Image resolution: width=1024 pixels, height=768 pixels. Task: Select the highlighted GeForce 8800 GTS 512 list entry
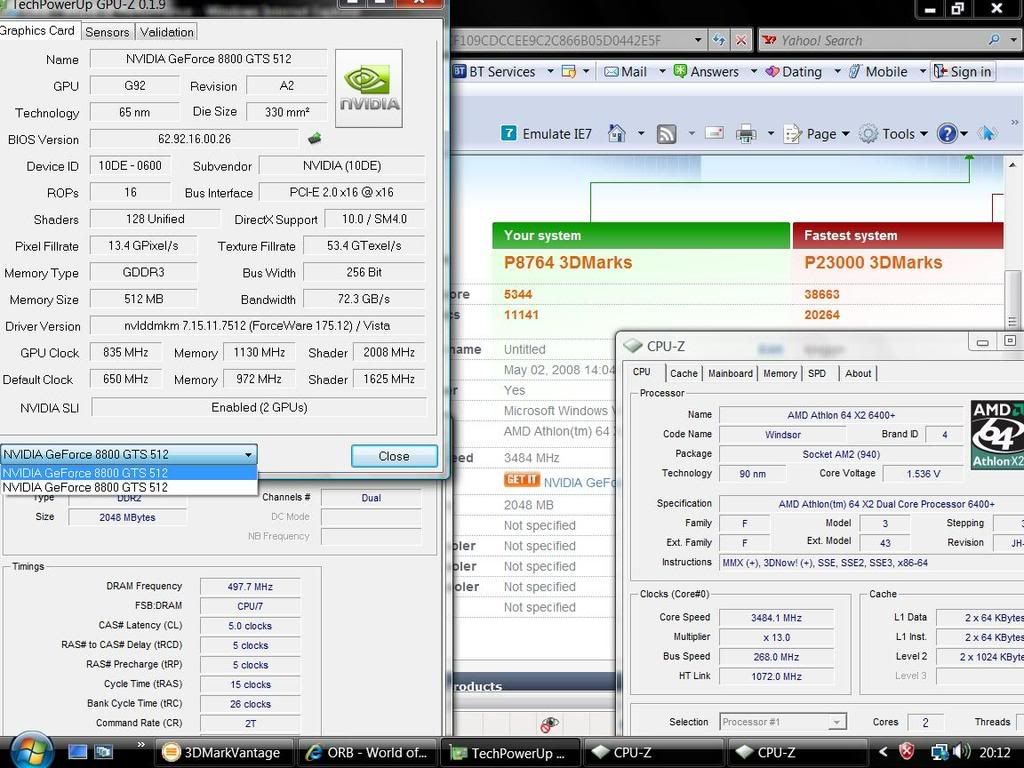(x=129, y=472)
